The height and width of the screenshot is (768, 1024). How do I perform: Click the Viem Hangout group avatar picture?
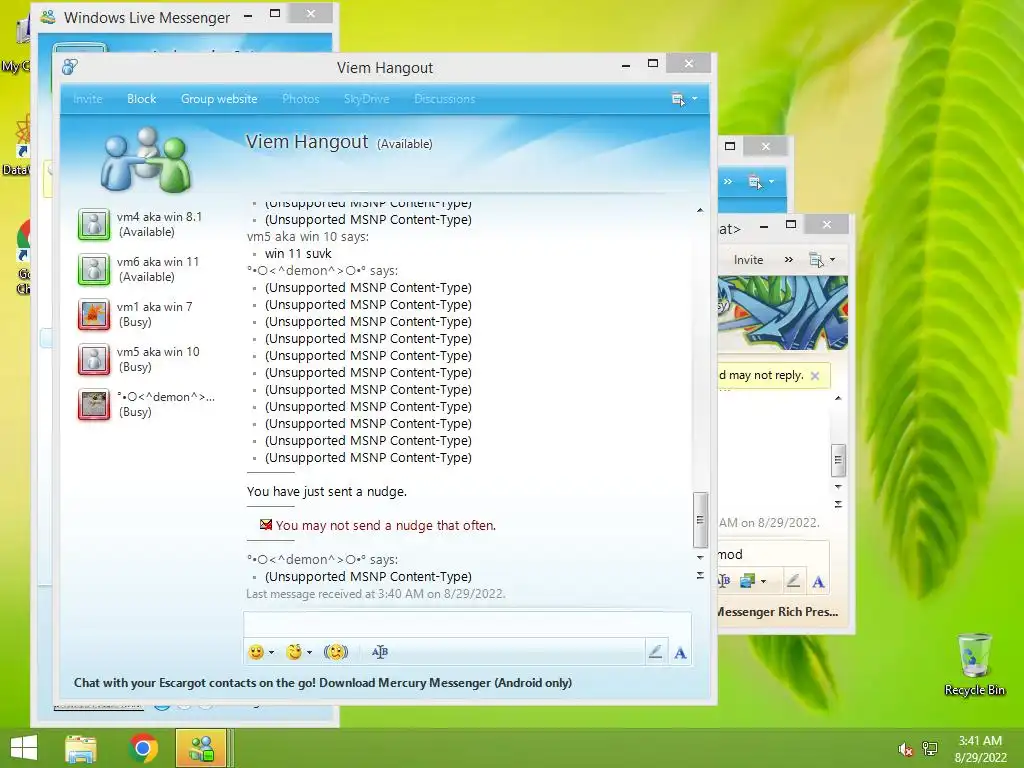146,160
